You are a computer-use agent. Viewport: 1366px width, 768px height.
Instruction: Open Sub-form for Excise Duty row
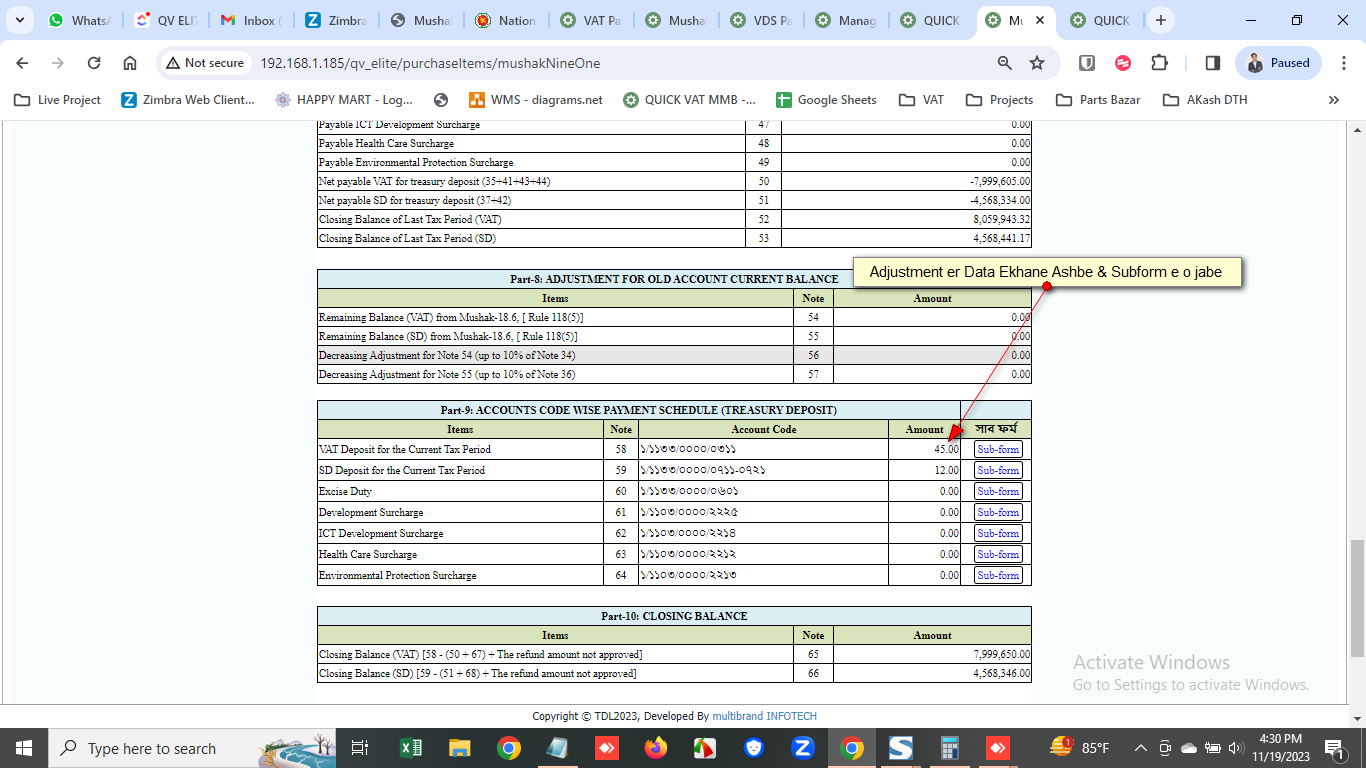pos(998,492)
